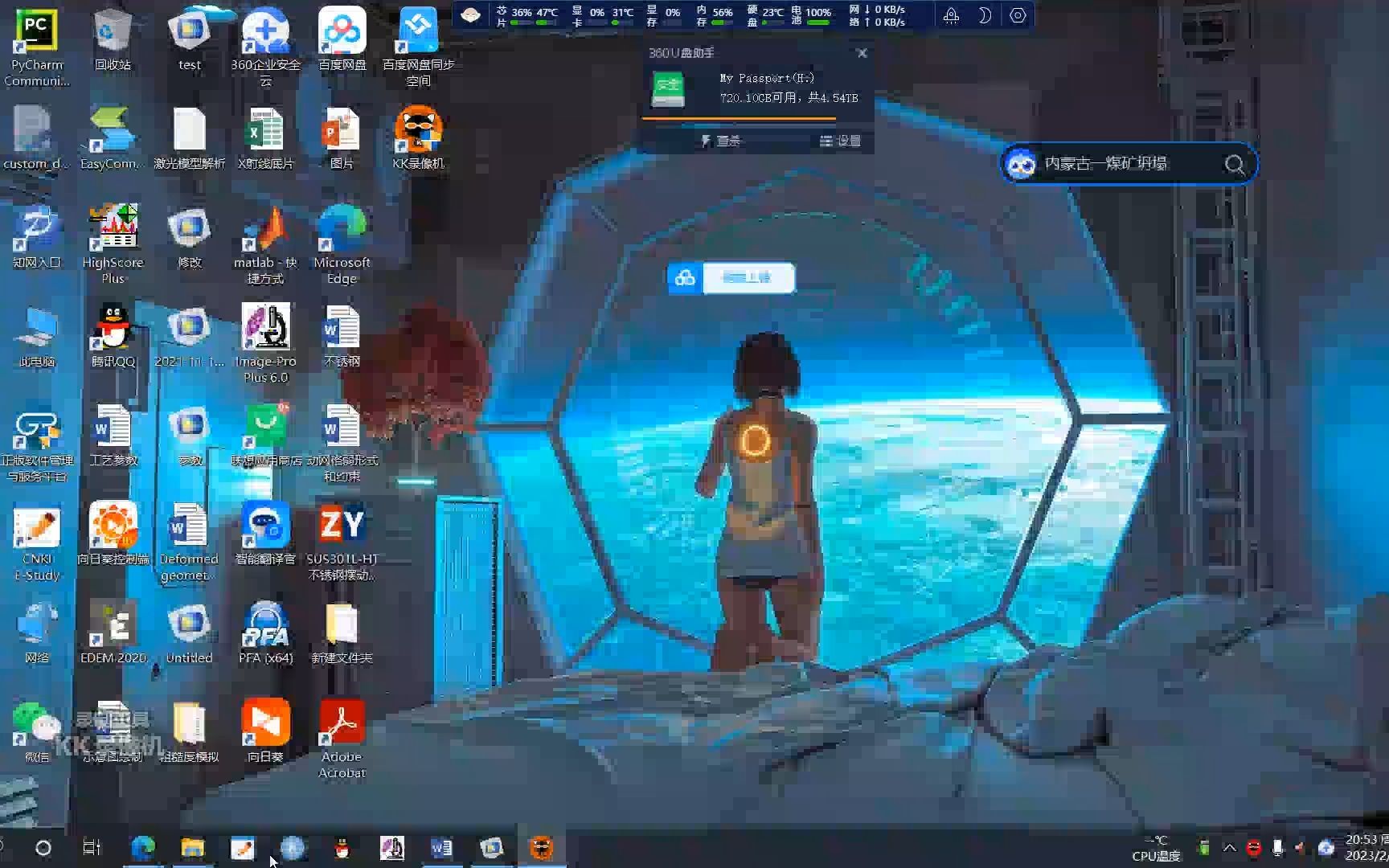
Task: Open 设置 in 360U盘助手 popup
Action: 840,141
